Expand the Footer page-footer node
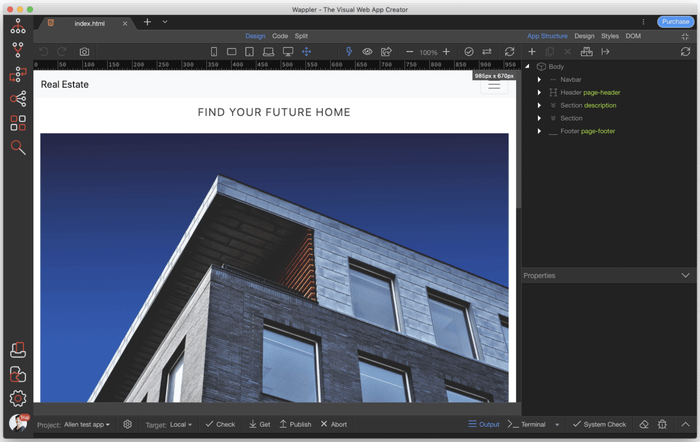Screen dimensions: 700x442 click(539, 131)
